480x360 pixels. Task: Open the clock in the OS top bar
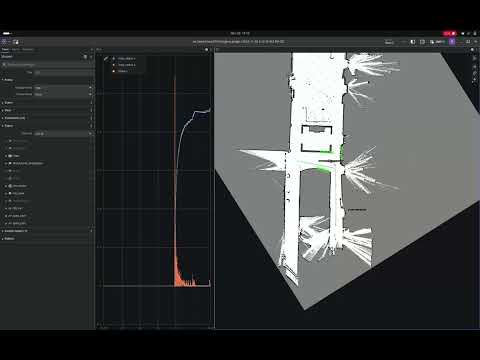pyautogui.click(x=240, y=33)
